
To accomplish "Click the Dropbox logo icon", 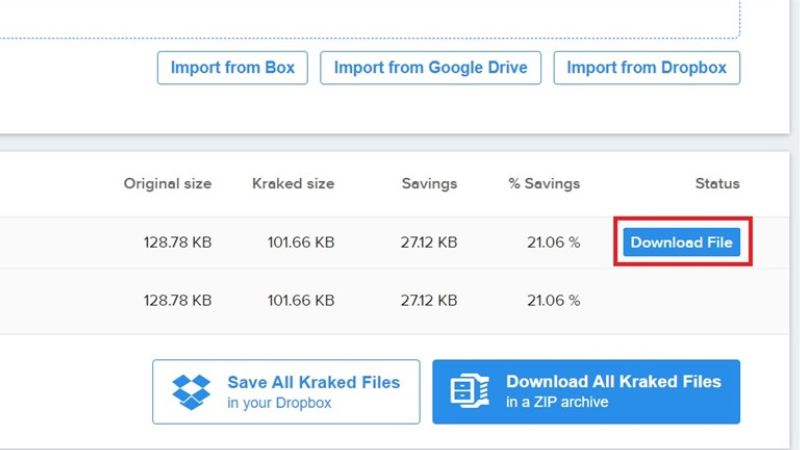I will [191, 392].
